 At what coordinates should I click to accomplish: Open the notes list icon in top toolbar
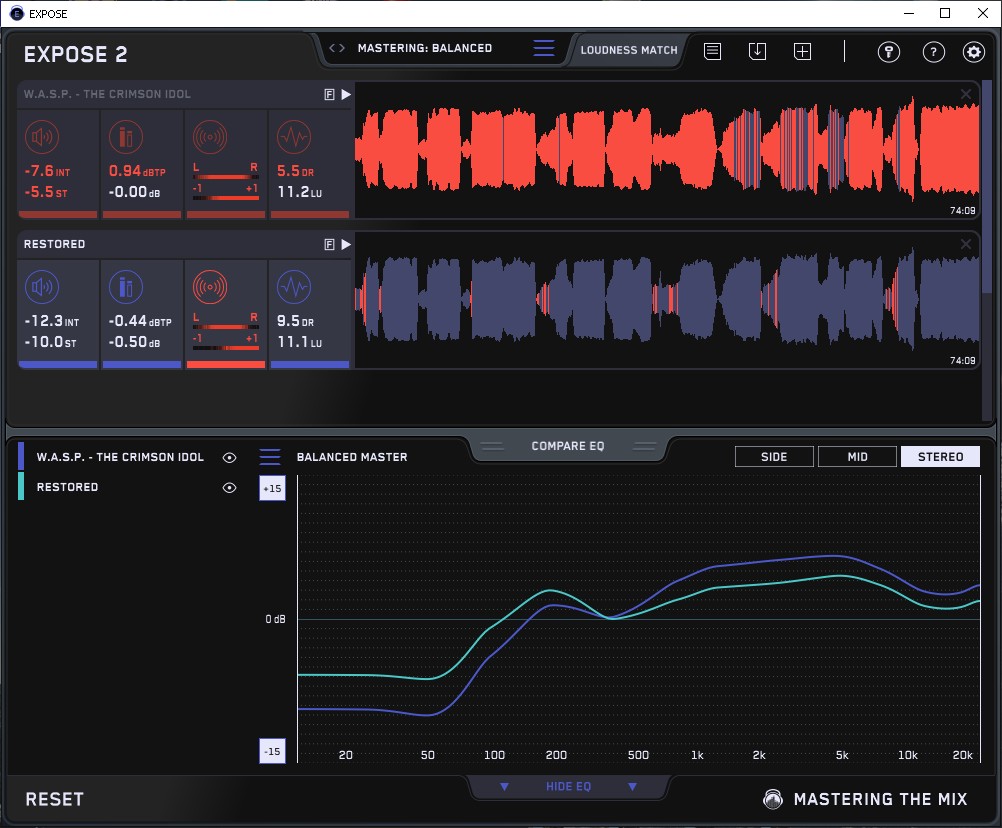(712, 52)
